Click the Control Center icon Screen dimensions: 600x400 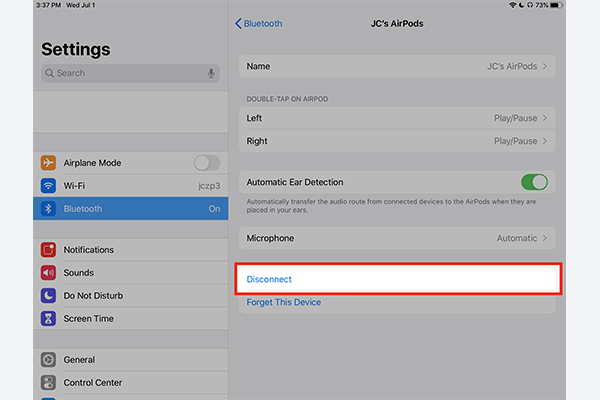[48, 382]
